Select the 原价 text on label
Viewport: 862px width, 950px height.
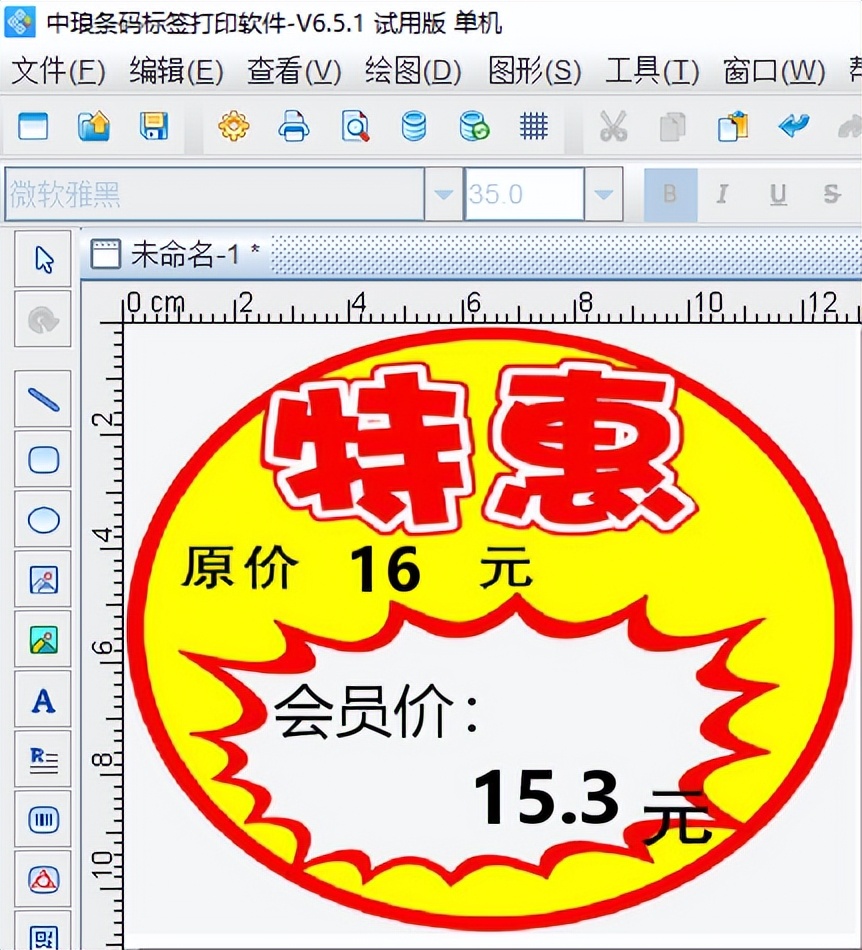[240, 566]
